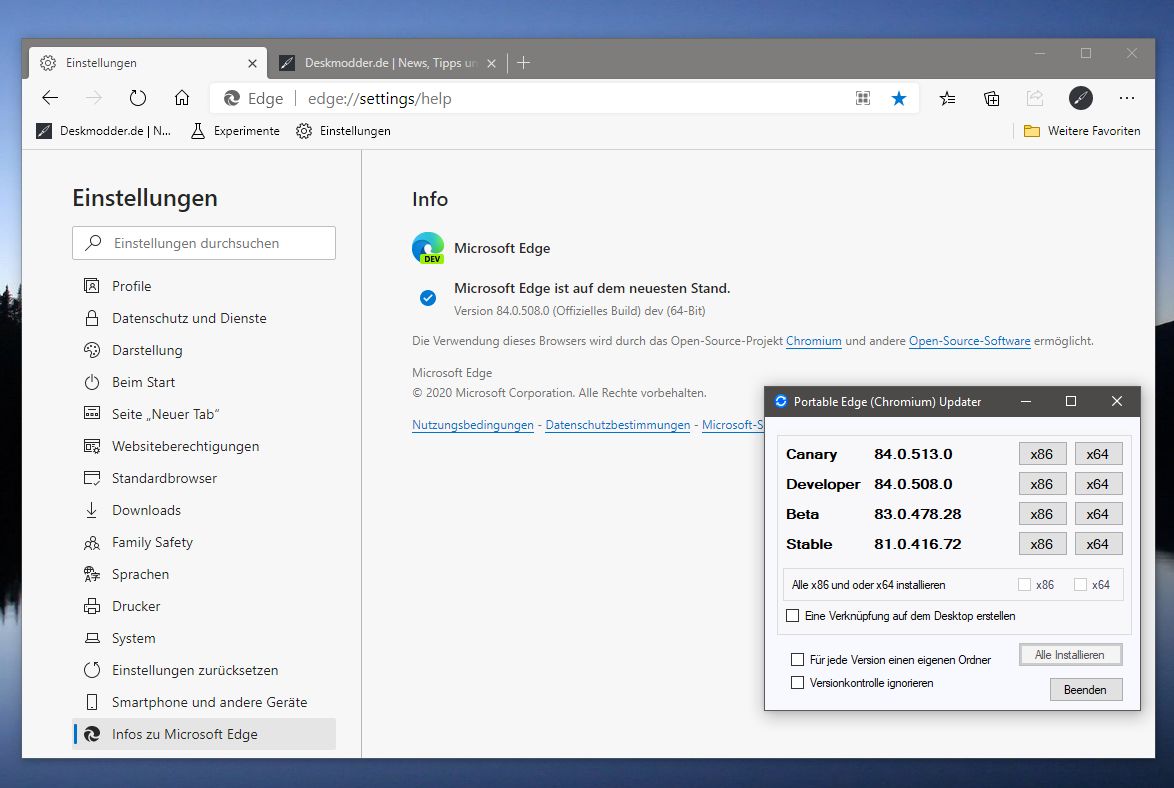This screenshot has width=1174, height=788.
Task: Open the Open-Source-Software link
Action: click(970, 341)
